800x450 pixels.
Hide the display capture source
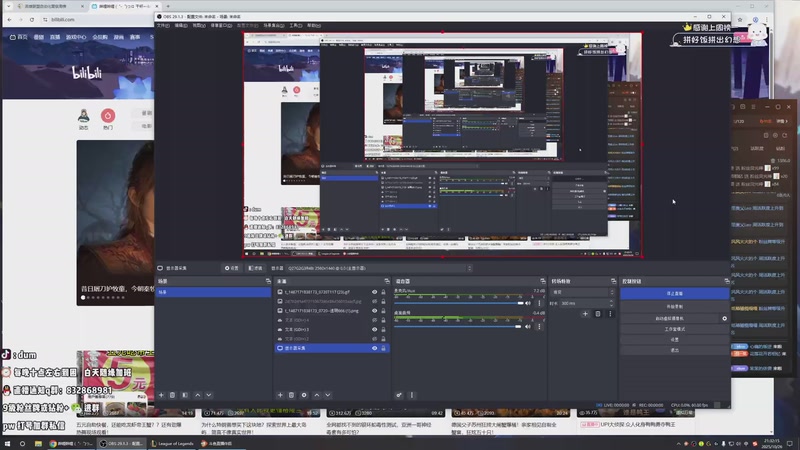[x=374, y=347]
